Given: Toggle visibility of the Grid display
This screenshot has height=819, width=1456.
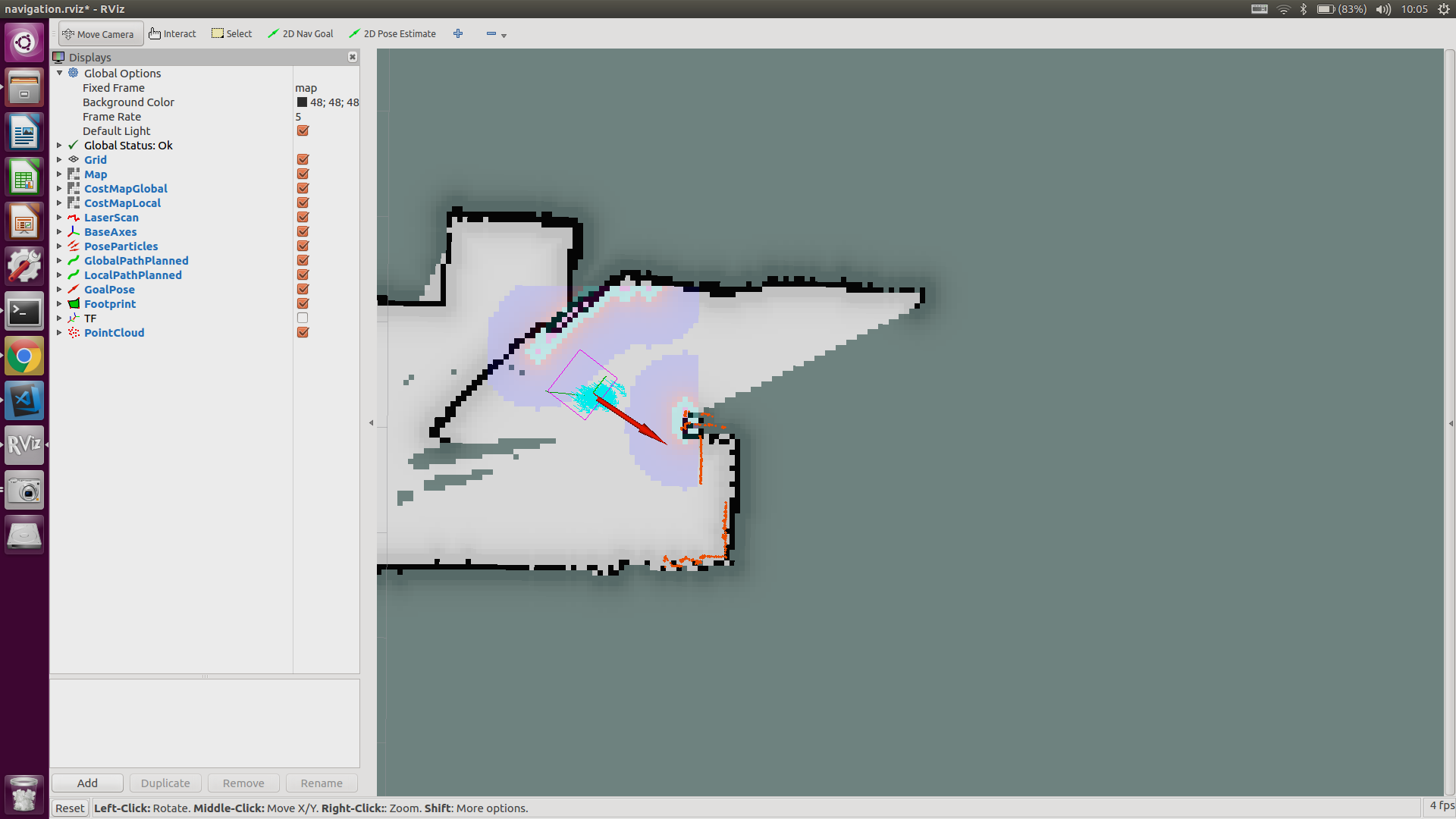Looking at the screenshot, I should coord(303,159).
